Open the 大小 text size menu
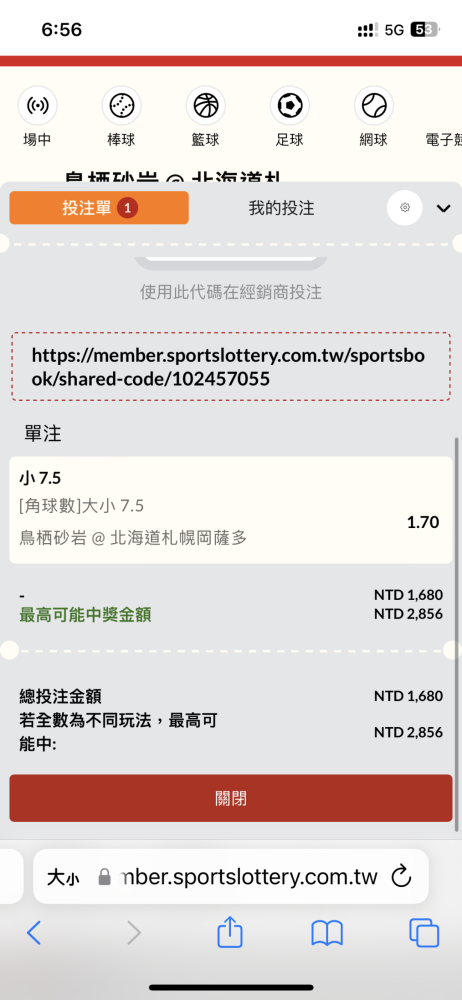 tap(63, 878)
